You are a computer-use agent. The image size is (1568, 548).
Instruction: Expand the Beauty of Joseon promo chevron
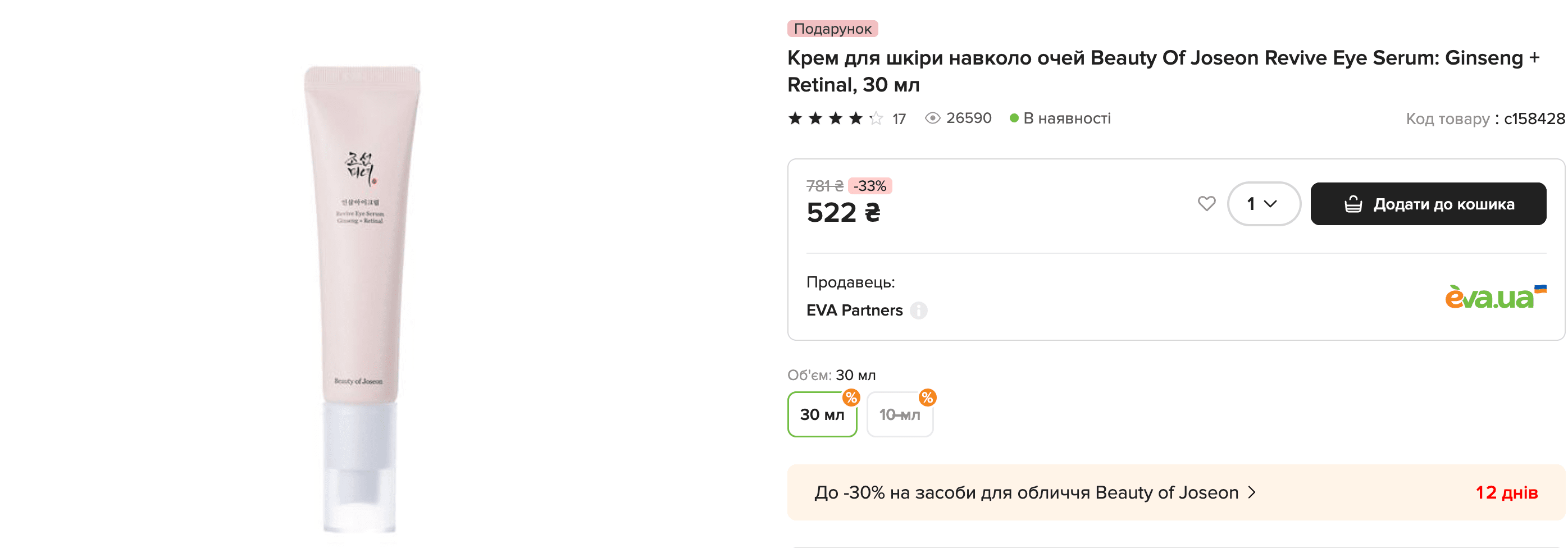point(1252,492)
